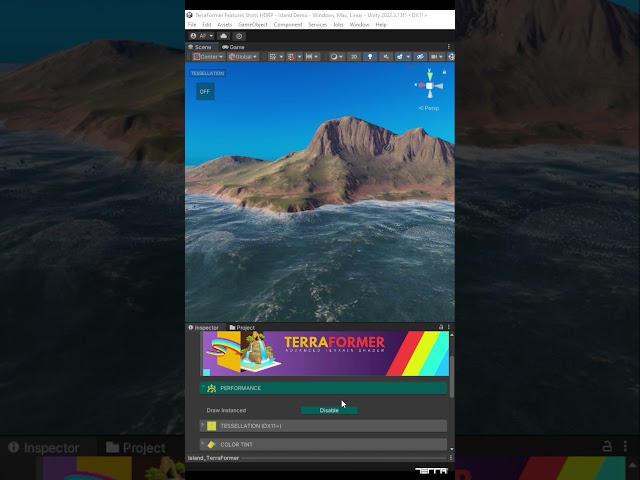Viewport: 640px width, 480px height.
Task: Expand grid snapping options arrow
Action: (x=299, y=57)
